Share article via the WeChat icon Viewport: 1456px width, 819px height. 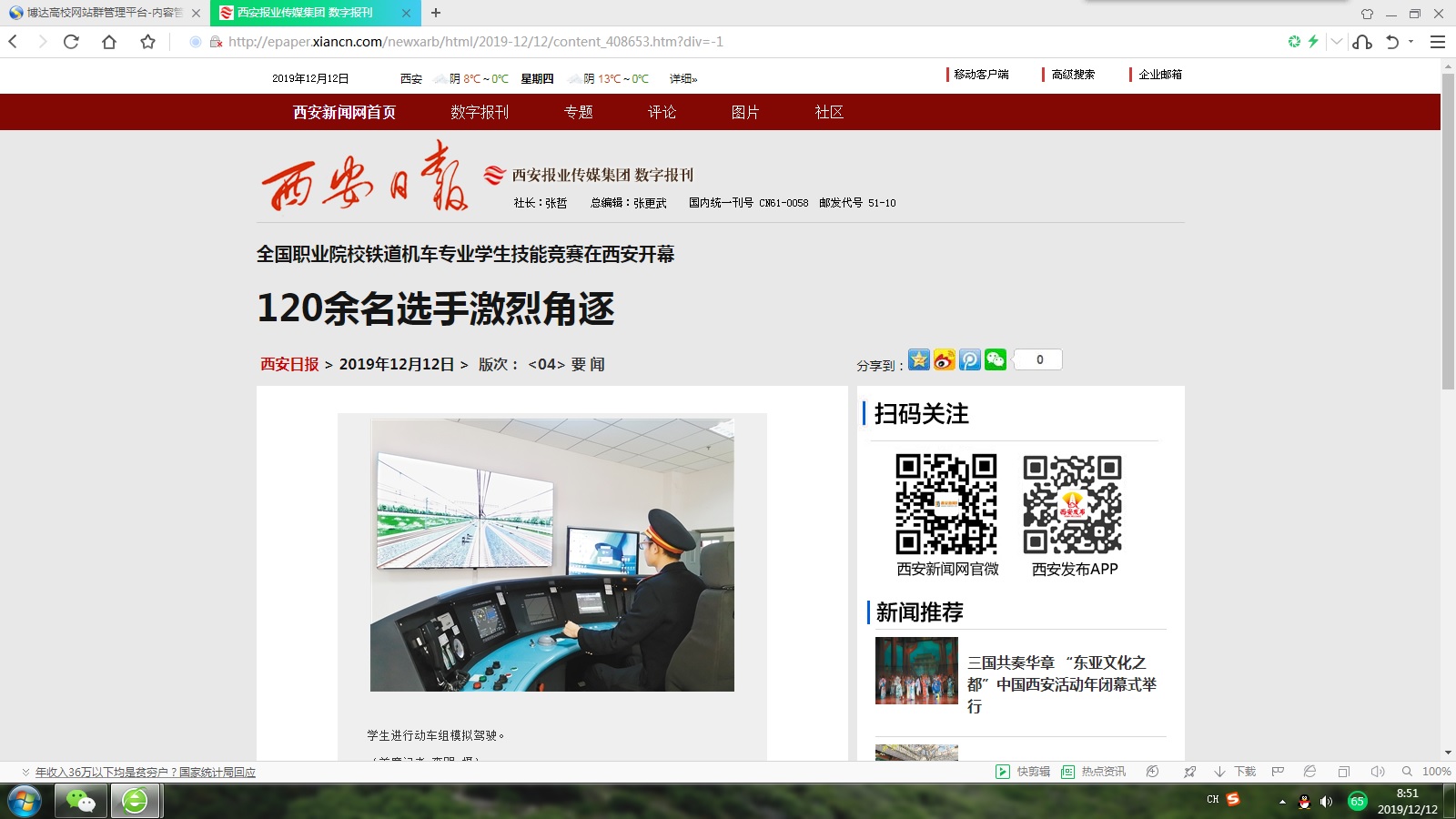point(996,360)
